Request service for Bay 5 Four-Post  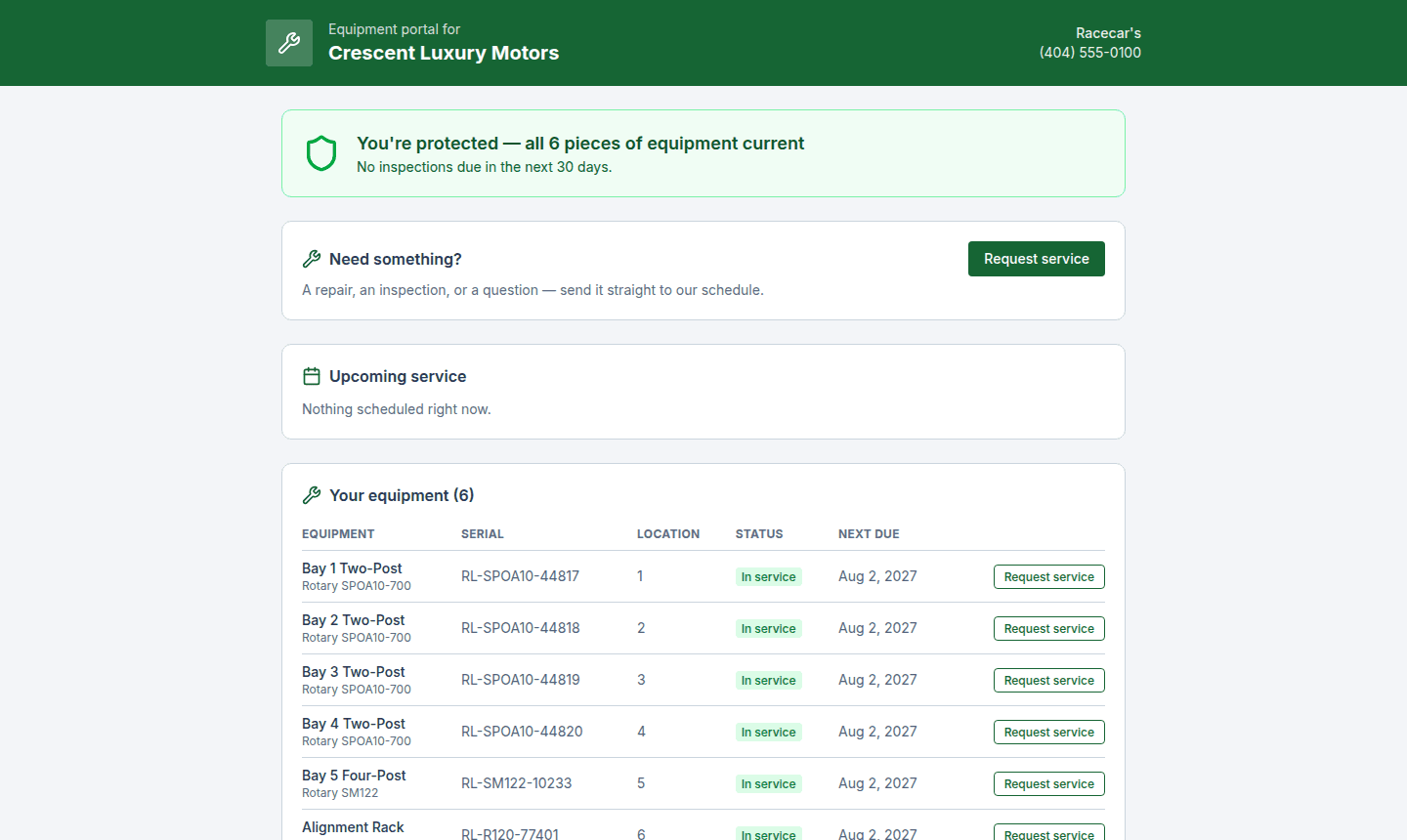point(1049,784)
